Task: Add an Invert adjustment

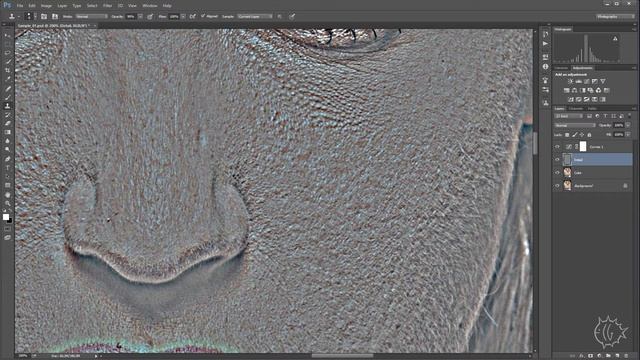Action: click(x=571, y=99)
